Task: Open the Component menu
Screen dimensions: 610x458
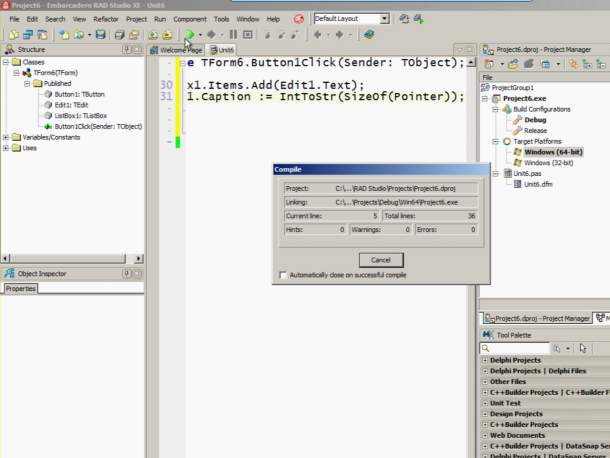Action: point(190,19)
